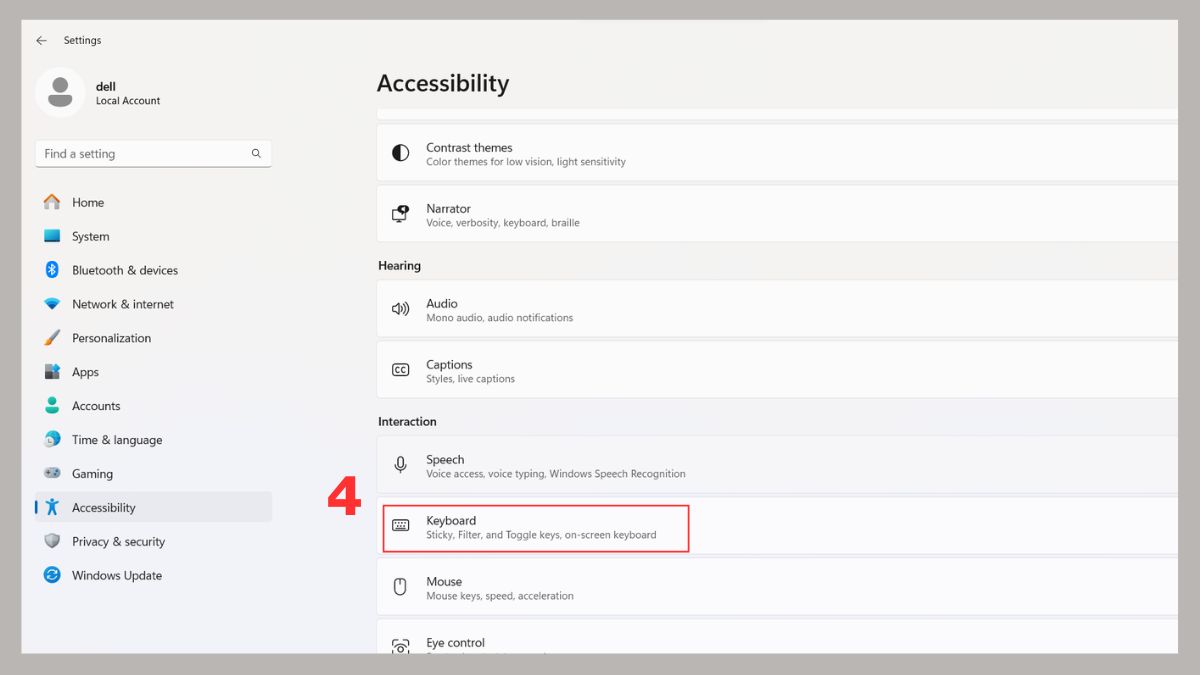Click the Home house icon
This screenshot has height=675, width=1200.
52,202
